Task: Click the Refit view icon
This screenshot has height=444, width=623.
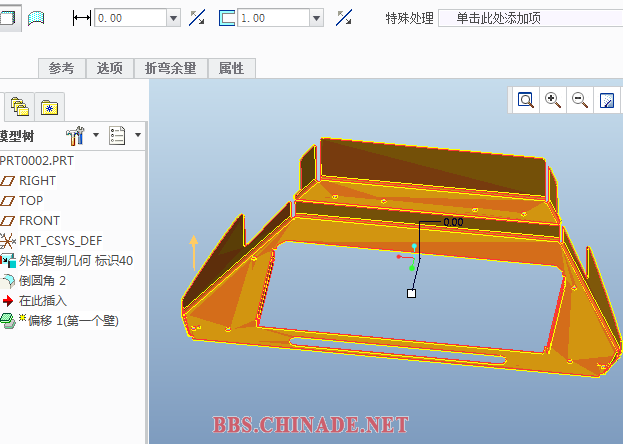Action: tap(525, 100)
